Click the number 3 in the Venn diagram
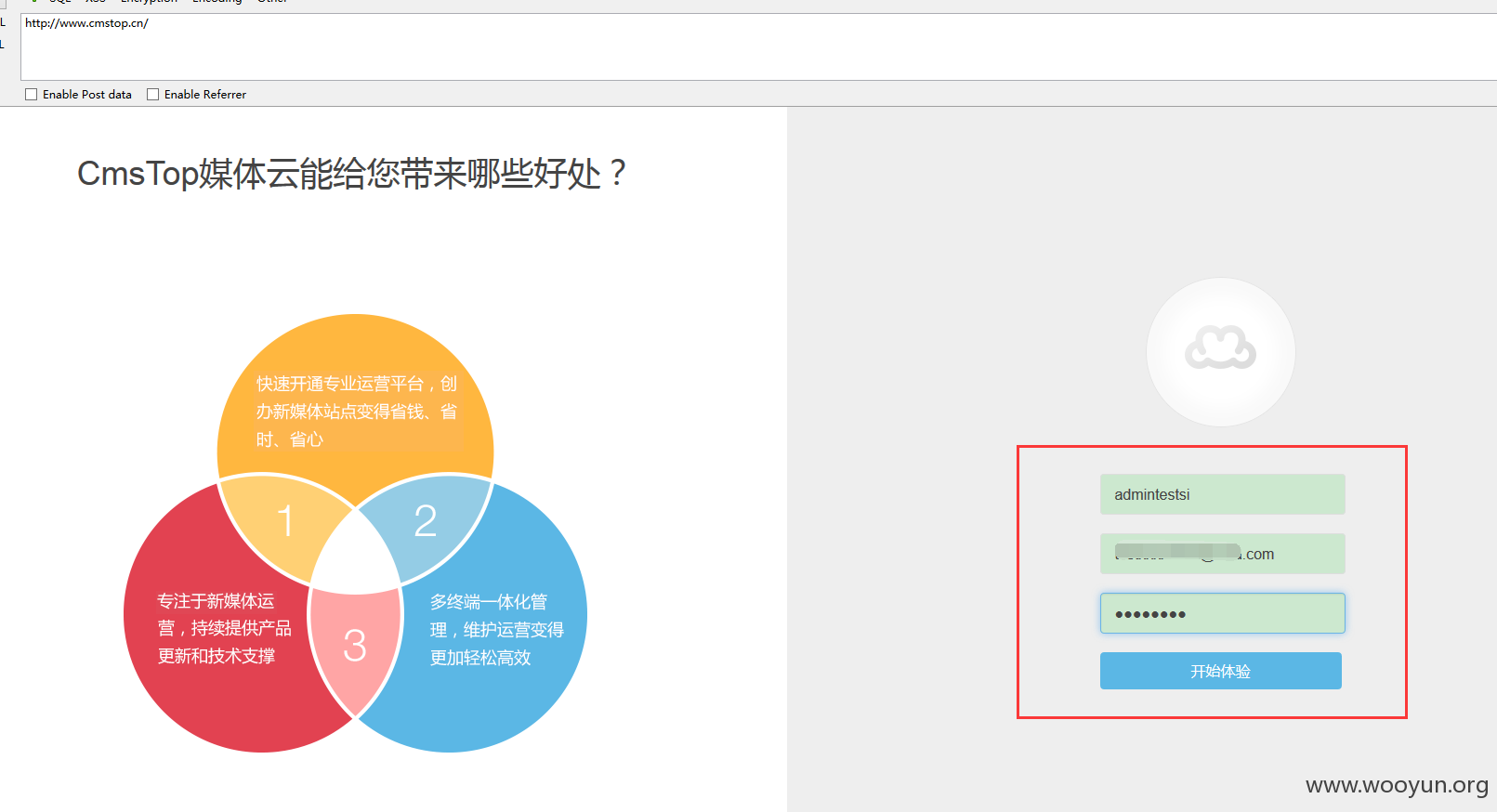Image resolution: width=1497 pixels, height=812 pixels. tap(355, 645)
